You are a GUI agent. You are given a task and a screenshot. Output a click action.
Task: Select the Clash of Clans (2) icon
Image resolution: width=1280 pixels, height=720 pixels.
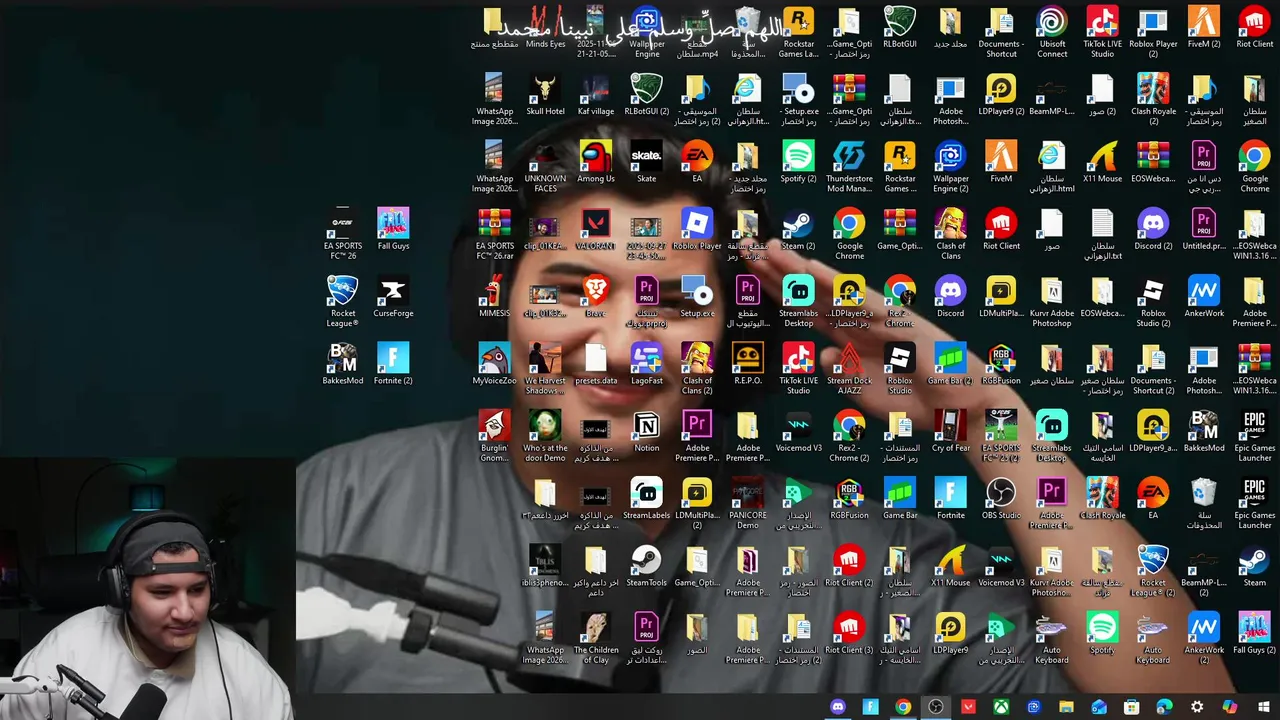(x=697, y=369)
